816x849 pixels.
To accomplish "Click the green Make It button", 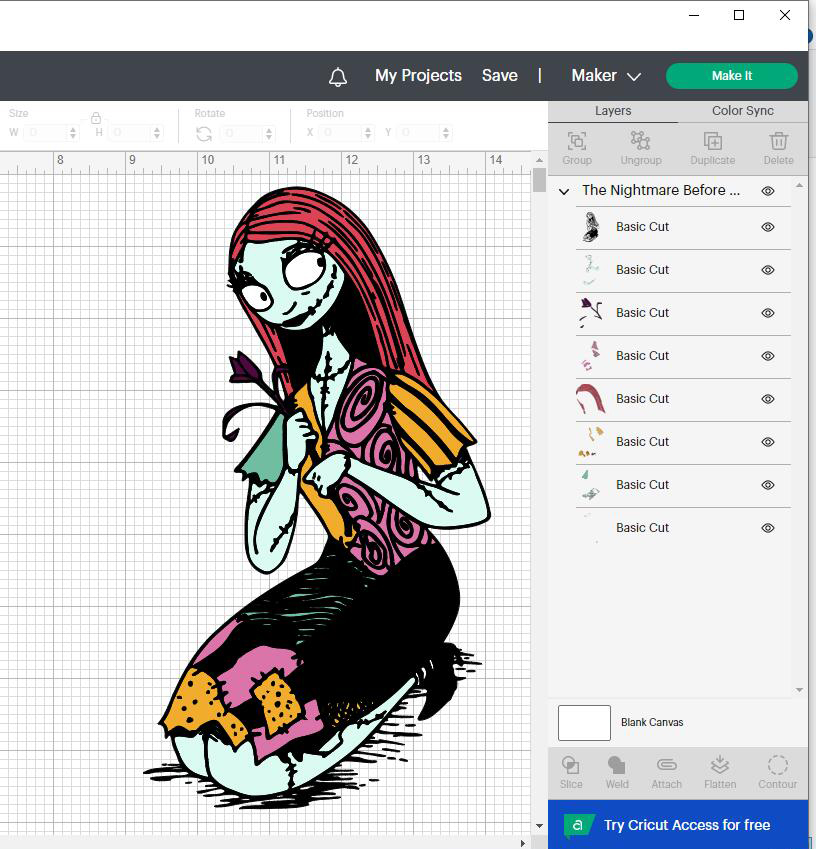I will click(x=732, y=76).
